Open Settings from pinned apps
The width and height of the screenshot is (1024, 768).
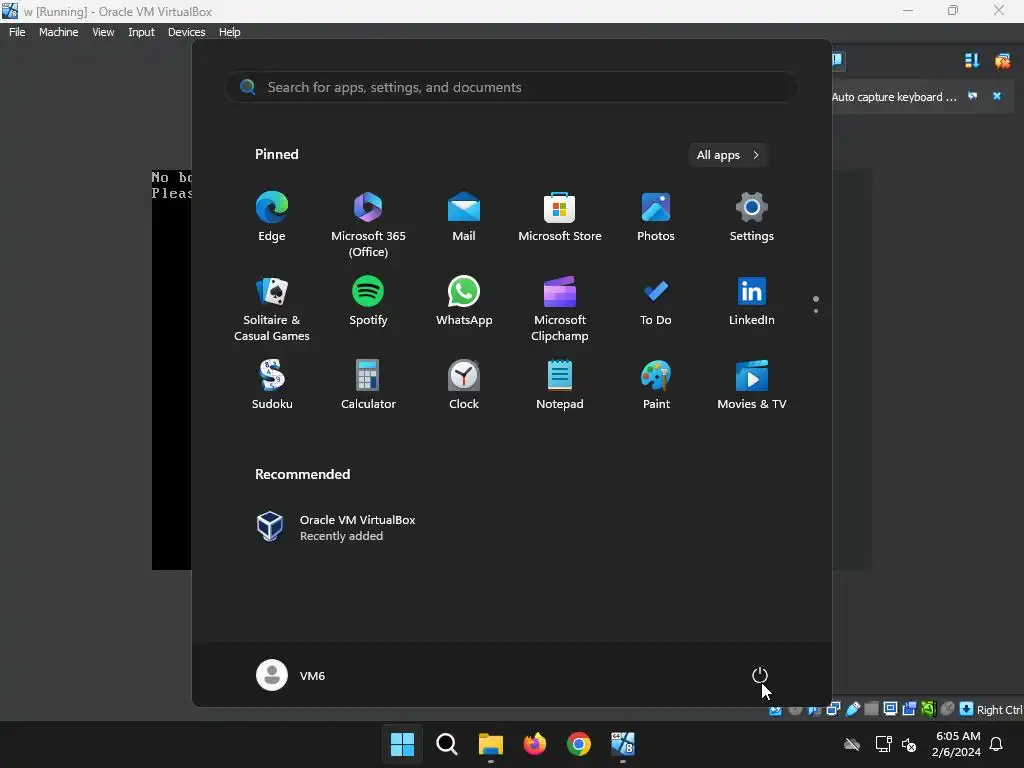pos(752,217)
